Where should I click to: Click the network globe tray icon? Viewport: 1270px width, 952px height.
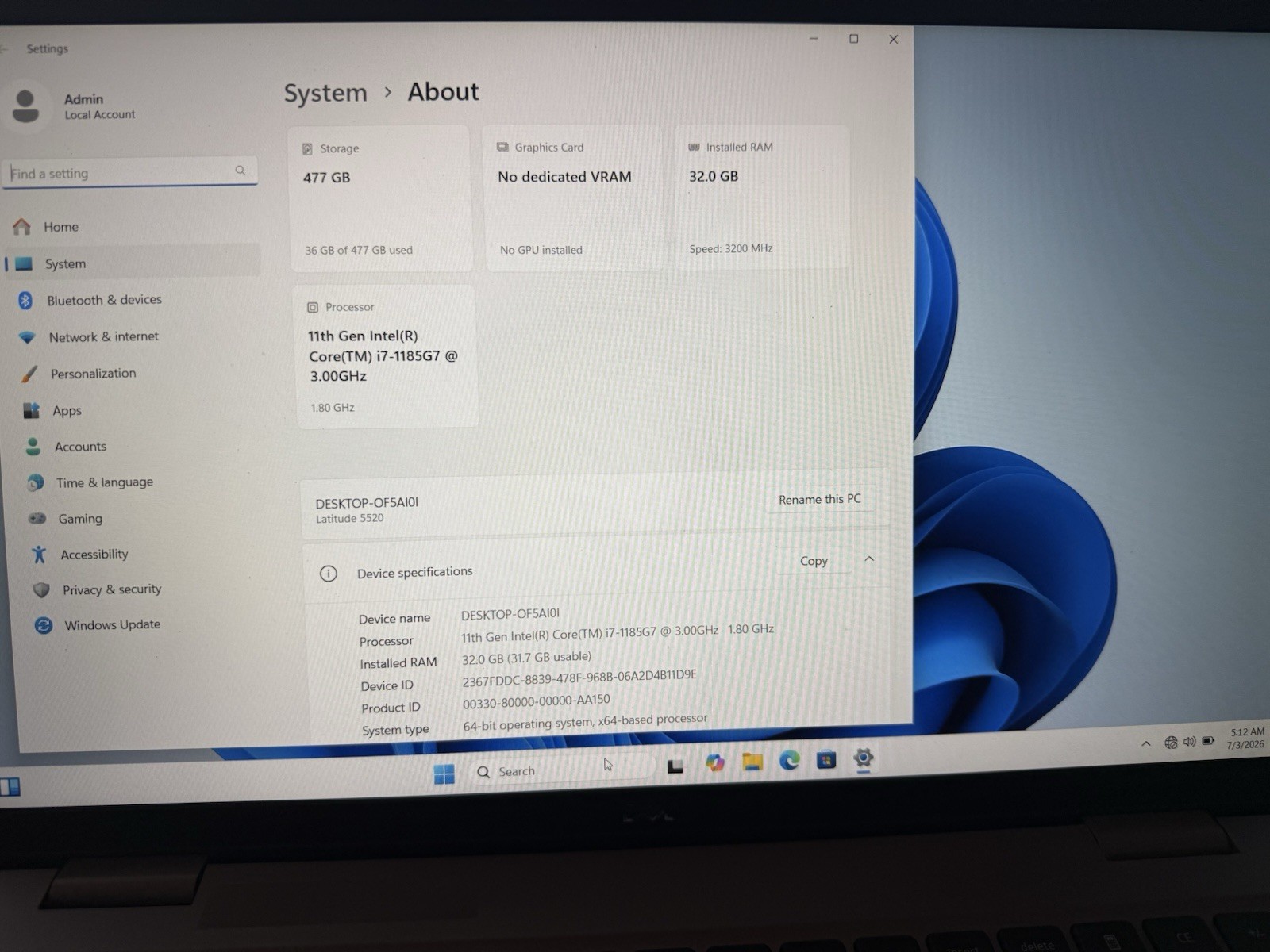(x=1171, y=743)
